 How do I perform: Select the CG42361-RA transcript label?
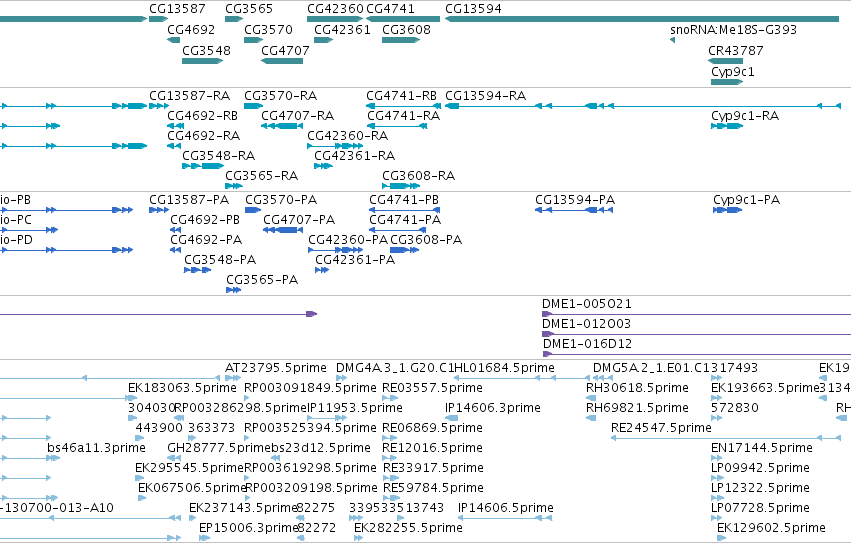355,156
